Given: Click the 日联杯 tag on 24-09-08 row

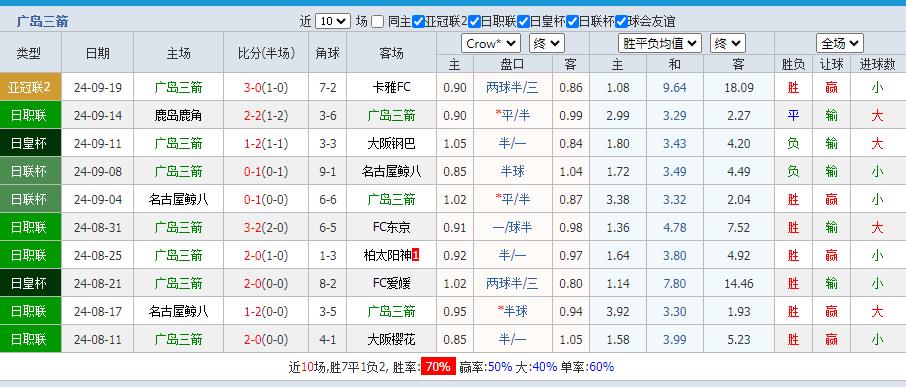Looking at the screenshot, I should (30, 171).
